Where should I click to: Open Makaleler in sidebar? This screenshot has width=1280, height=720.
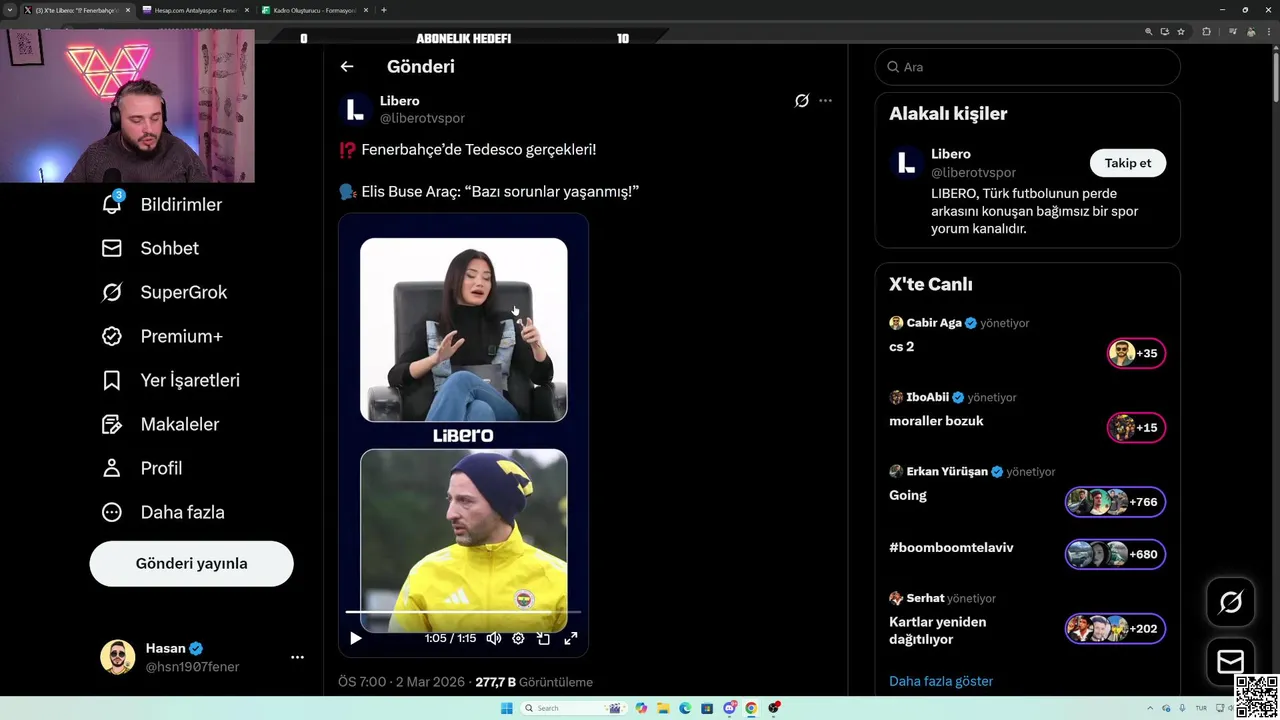coord(160,424)
